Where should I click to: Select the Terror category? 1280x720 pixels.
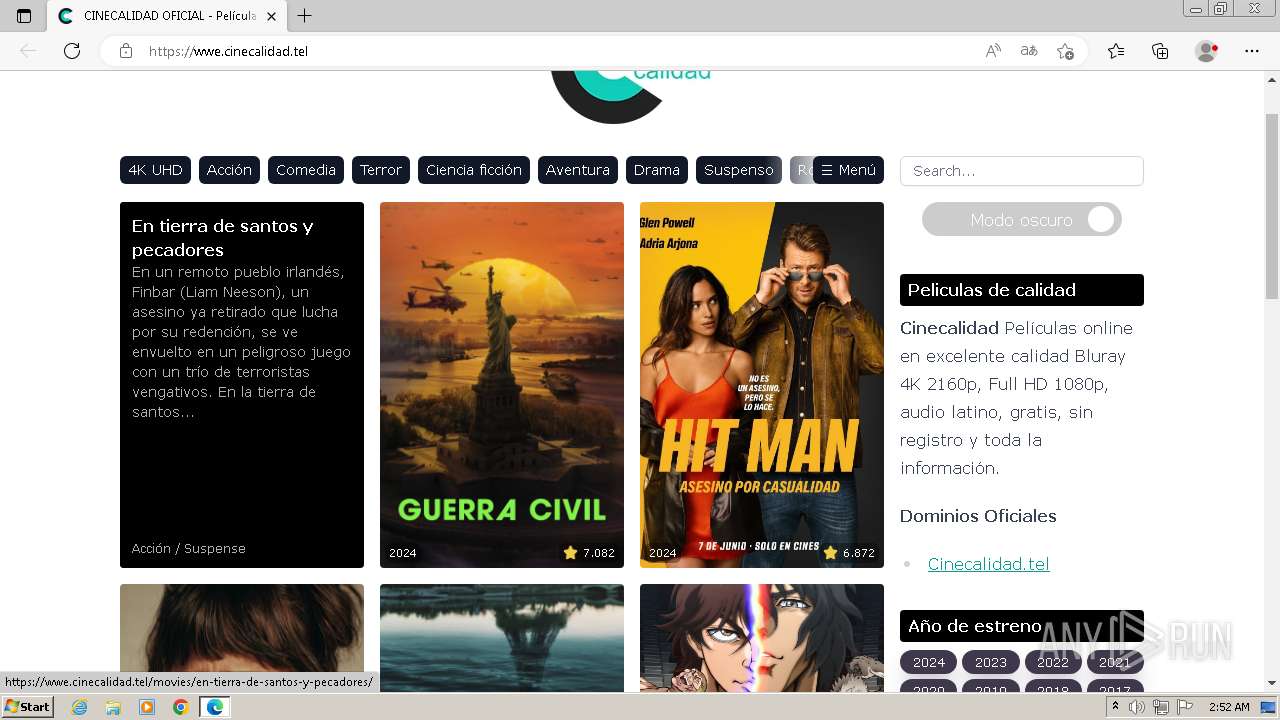(x=381, y=170)
